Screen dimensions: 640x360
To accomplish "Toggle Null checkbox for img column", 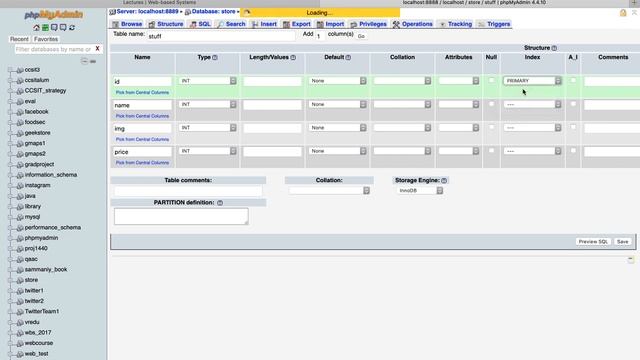I will [491, 127].
